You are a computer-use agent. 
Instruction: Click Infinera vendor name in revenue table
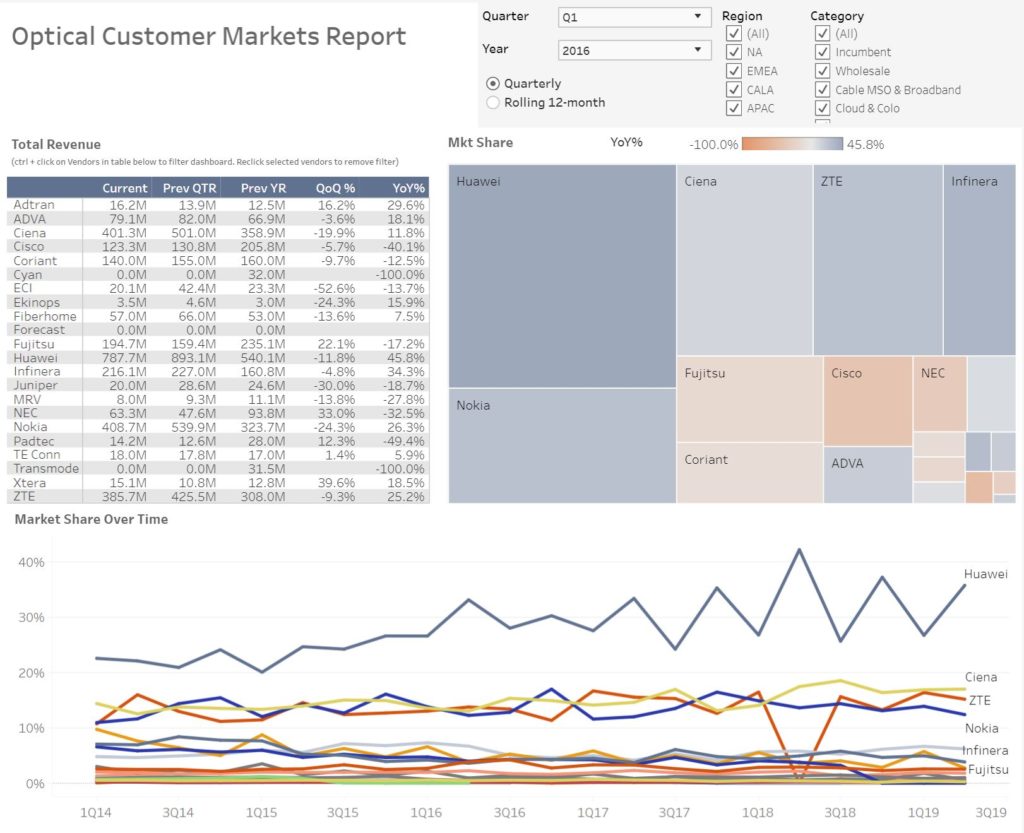[37, 371]
